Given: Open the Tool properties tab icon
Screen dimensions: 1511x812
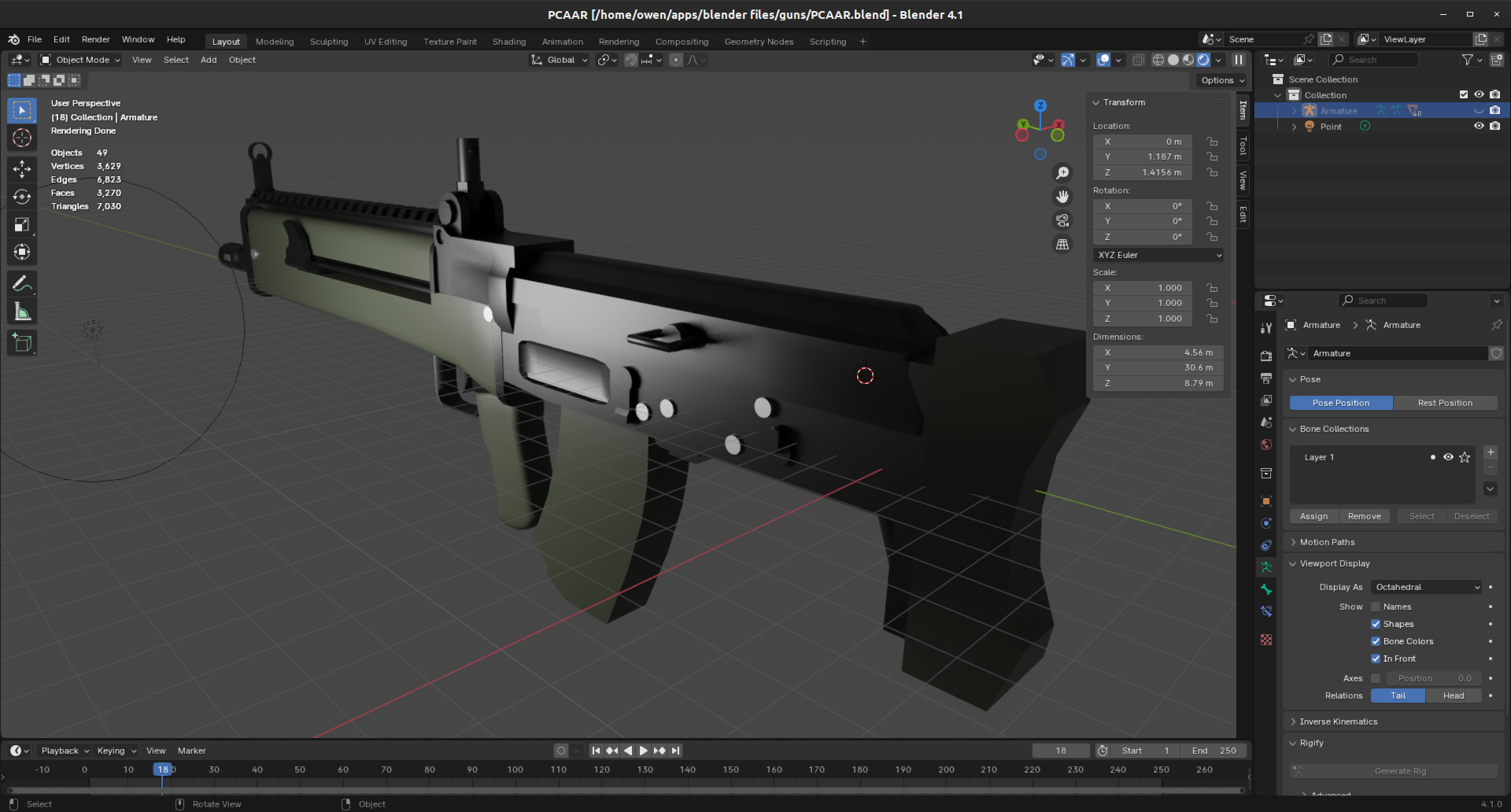Looking at the screenshot, I should coord(1265,328).
